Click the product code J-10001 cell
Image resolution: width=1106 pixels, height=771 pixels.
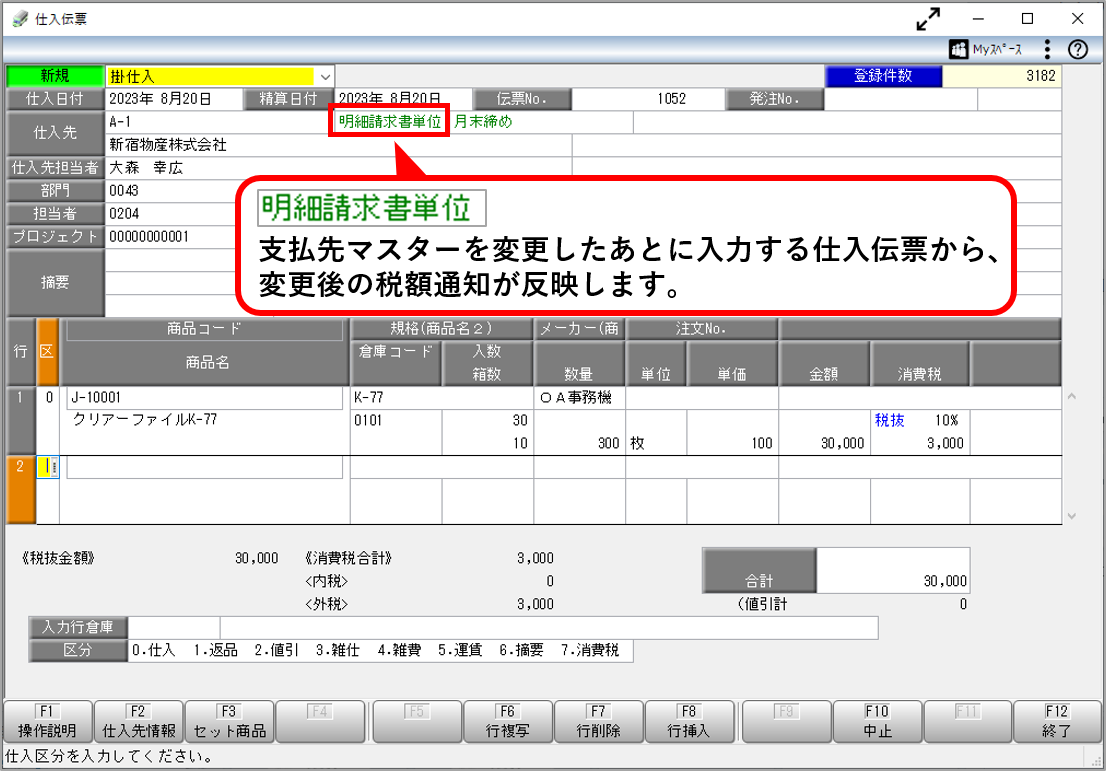[x=205, y=398]
